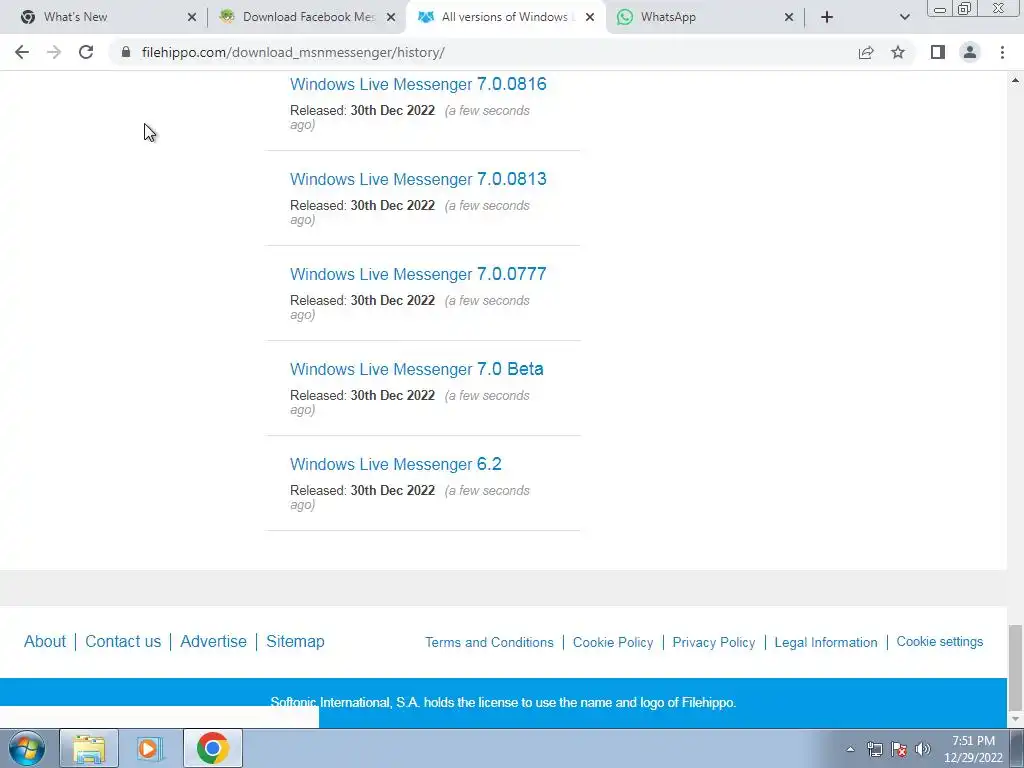Open Windows Live Messenger 7.0.0816 link
Viewport: 1024px width, 768px height.
pos(418,84)
